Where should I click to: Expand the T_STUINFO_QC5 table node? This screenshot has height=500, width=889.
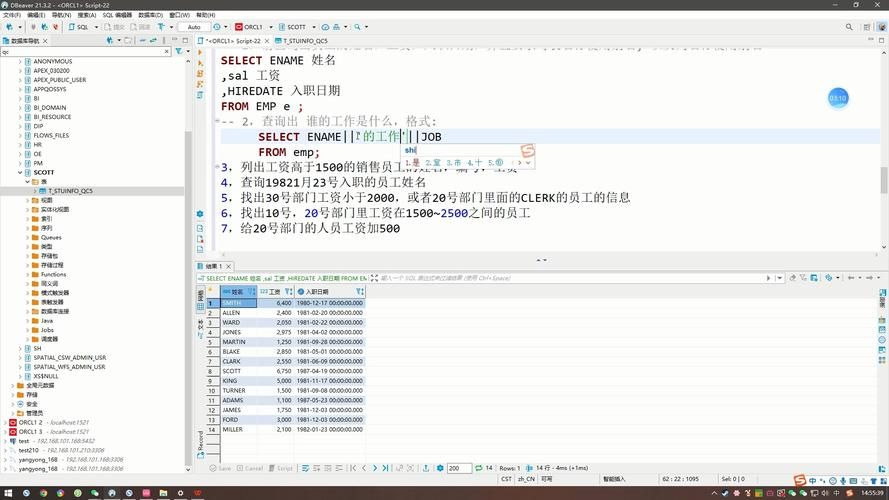35,191
